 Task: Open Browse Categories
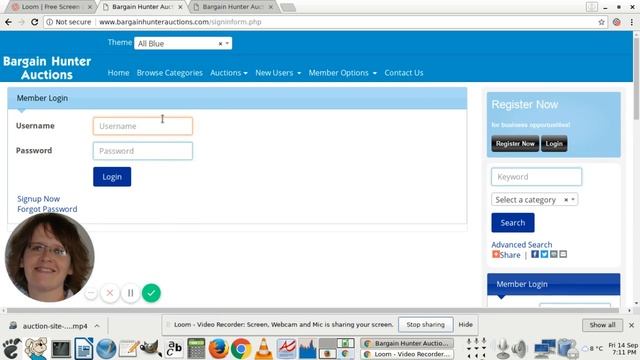tap(170, 73)
